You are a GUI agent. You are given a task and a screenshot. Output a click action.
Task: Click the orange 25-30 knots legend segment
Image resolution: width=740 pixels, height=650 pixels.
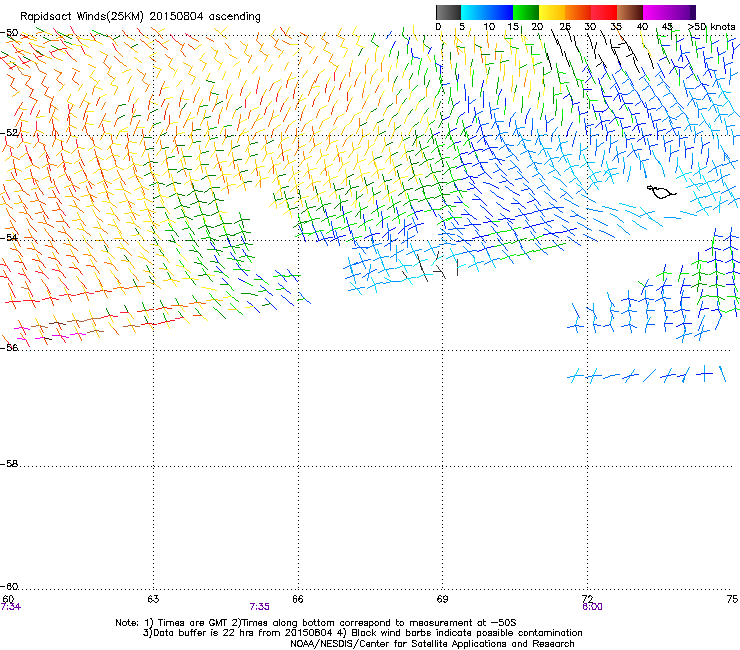tap(578, 12)
